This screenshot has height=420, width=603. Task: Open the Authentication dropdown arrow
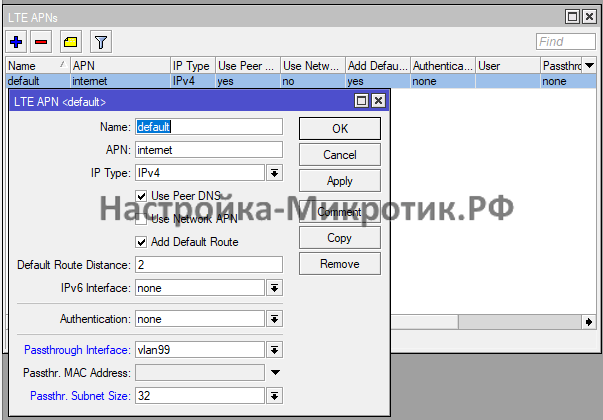coord(274,319)
